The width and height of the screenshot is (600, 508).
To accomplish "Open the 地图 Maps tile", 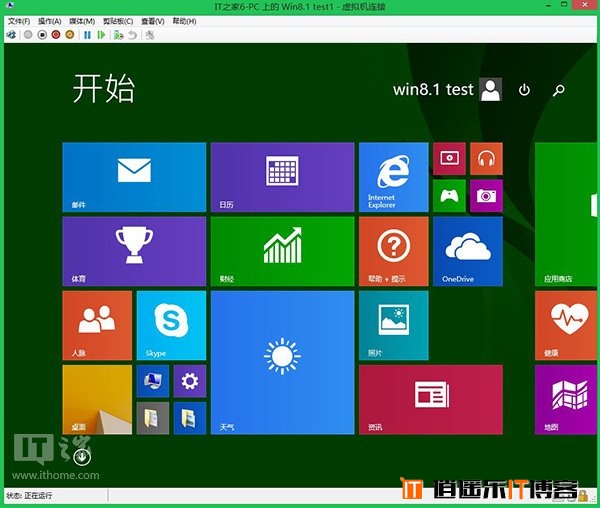I will tap(566, 400).
